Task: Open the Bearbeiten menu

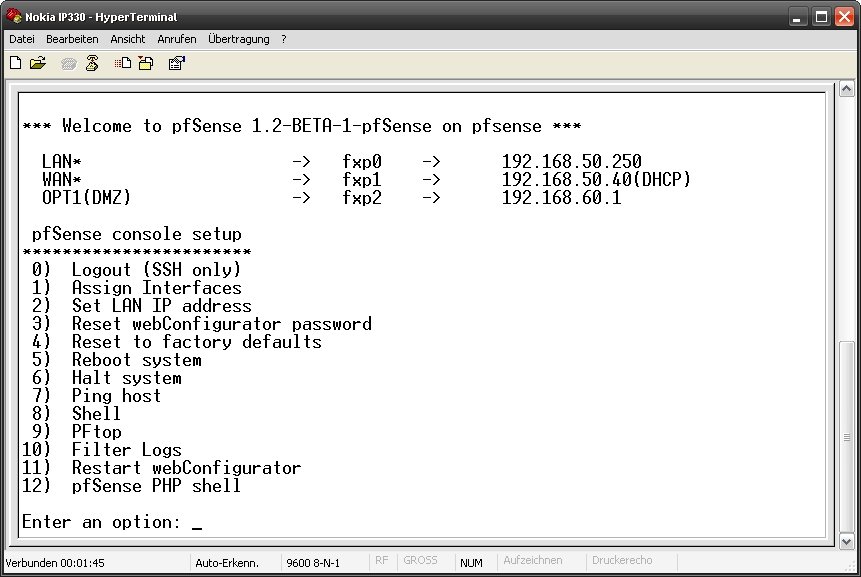Action: click(72, 39)
